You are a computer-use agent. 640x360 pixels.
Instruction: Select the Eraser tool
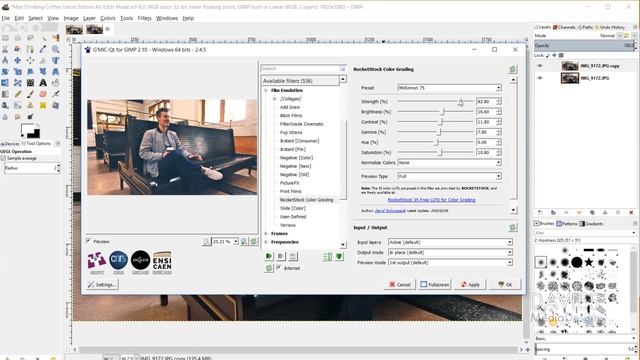43,94
